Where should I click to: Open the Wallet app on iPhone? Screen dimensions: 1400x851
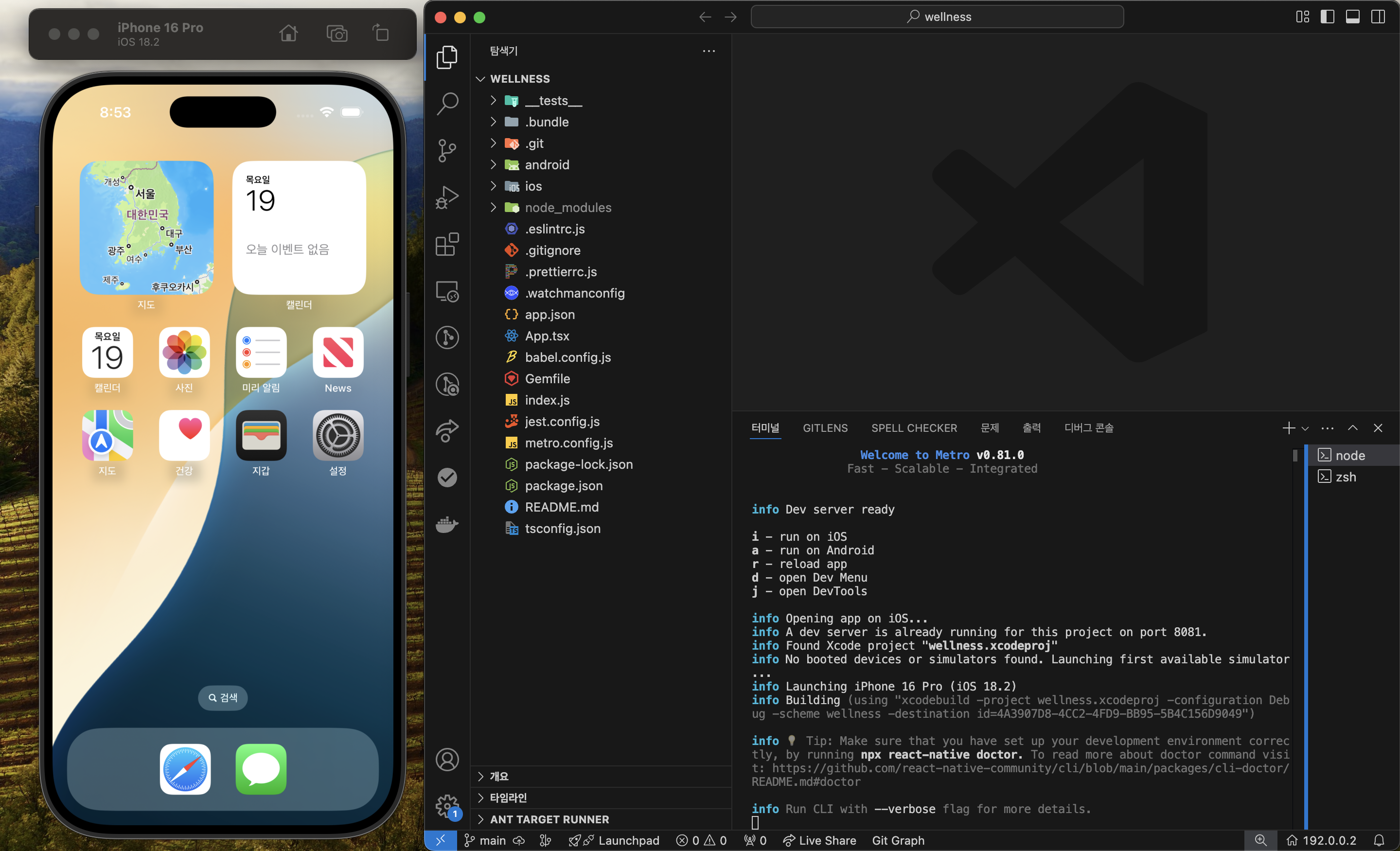[x=261, y=435]
